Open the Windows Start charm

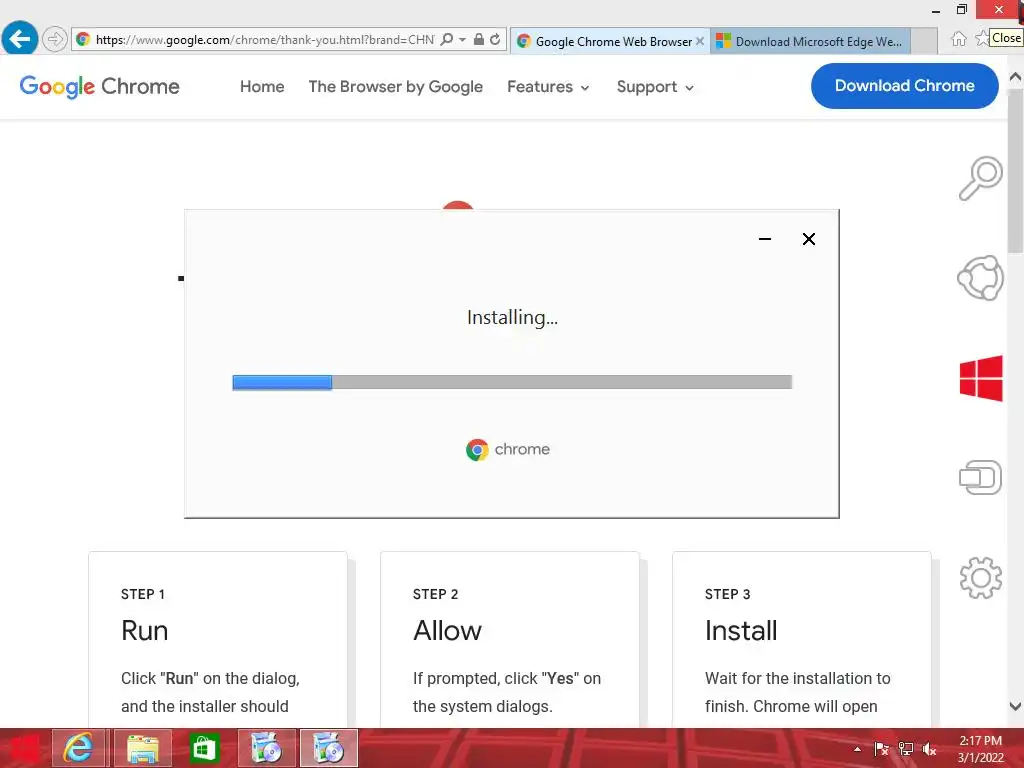[981, 378]
